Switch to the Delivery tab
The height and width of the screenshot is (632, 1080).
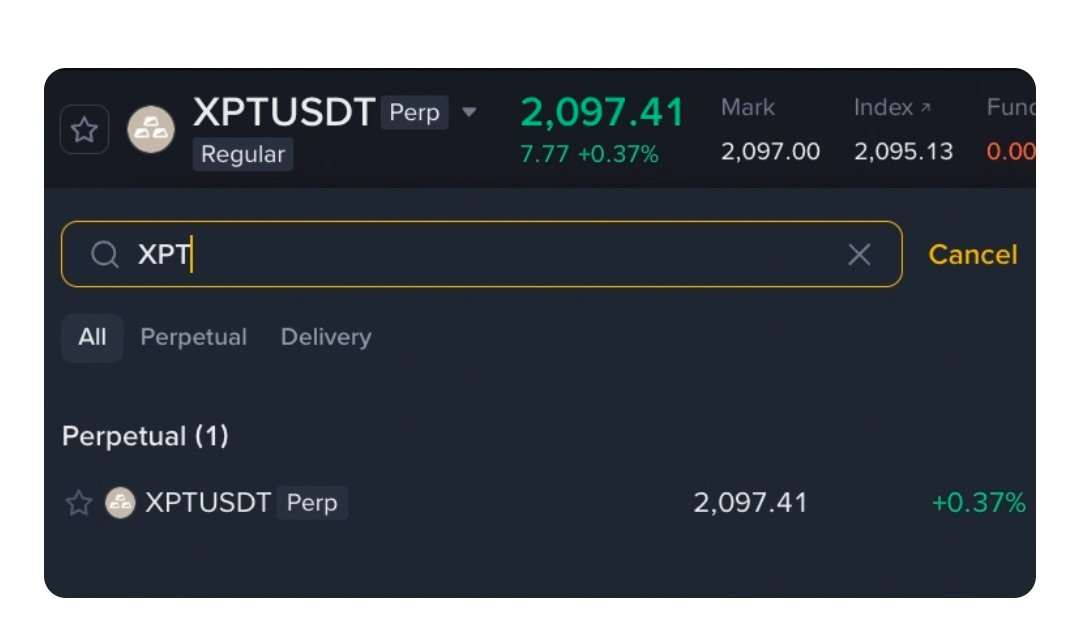[x=326, y=337]
